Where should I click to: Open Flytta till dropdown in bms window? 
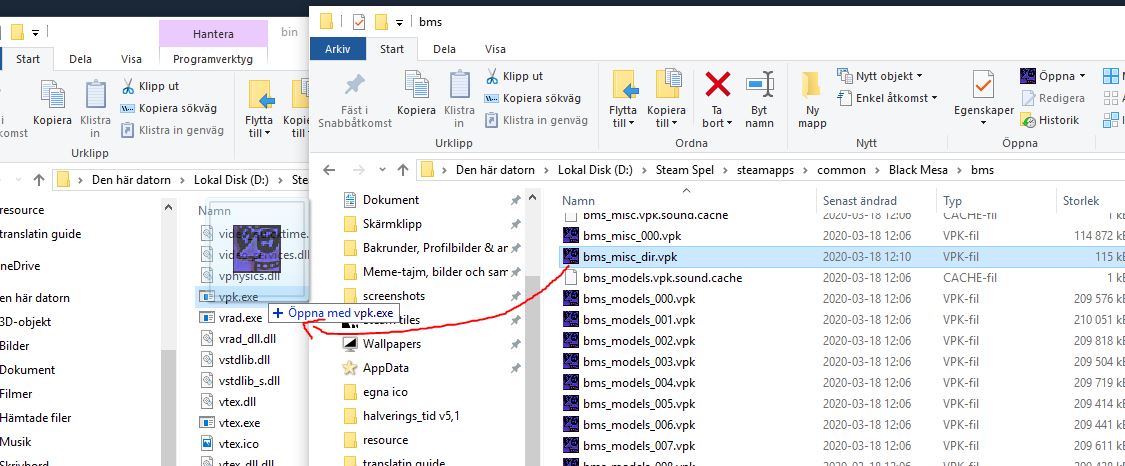(x=623, y=116)
